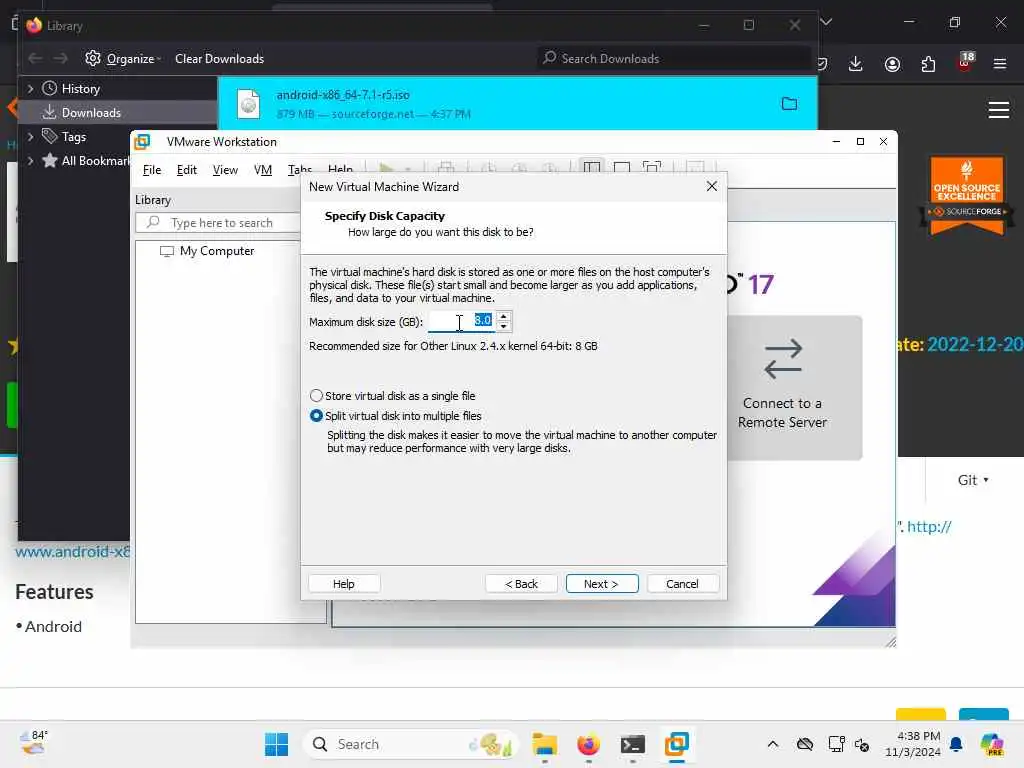This screenshot has width=1024, height=768.
Task: Click notification bell in system tray
Action: tap(956, 744)
